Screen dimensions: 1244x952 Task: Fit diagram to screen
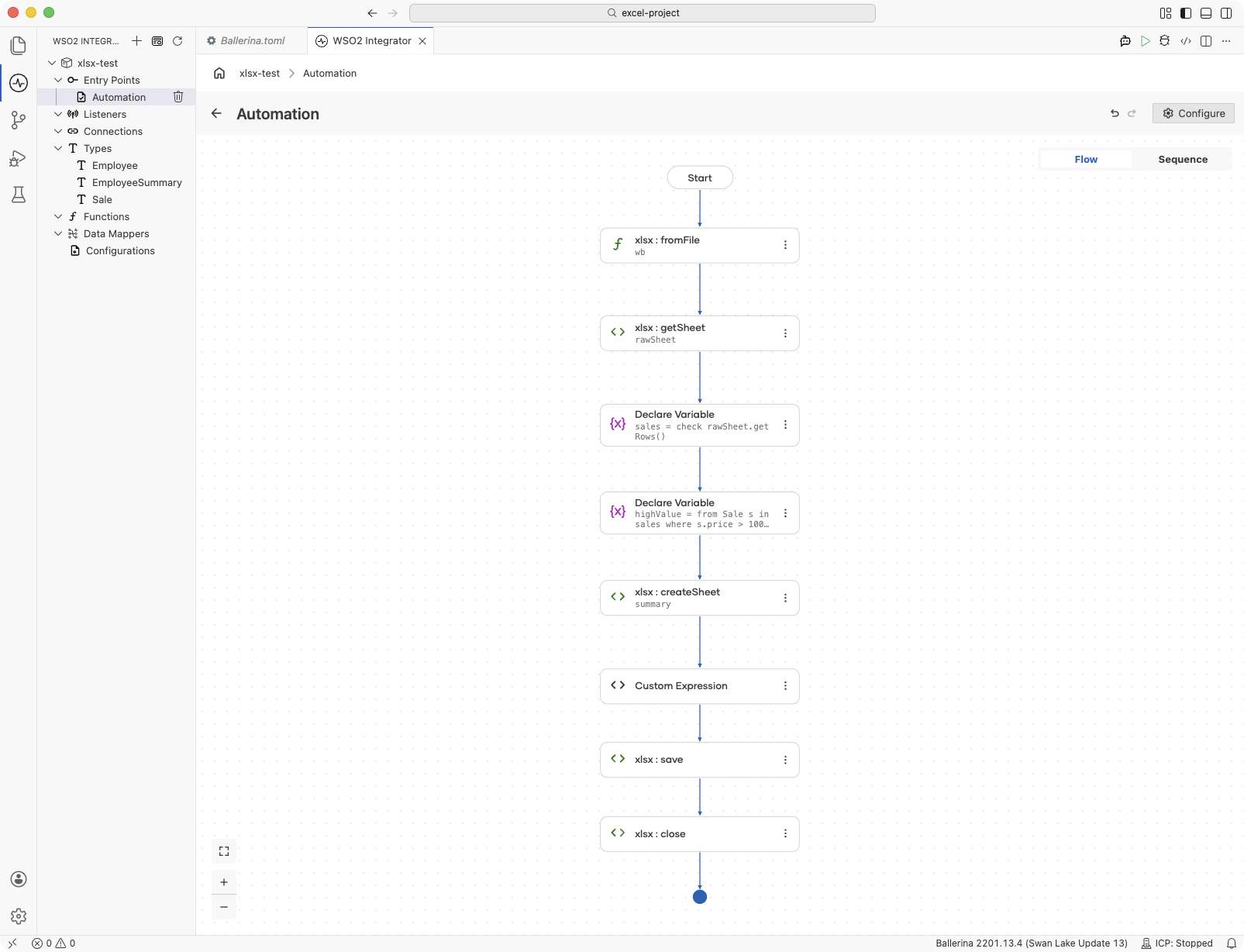(224, 851)
